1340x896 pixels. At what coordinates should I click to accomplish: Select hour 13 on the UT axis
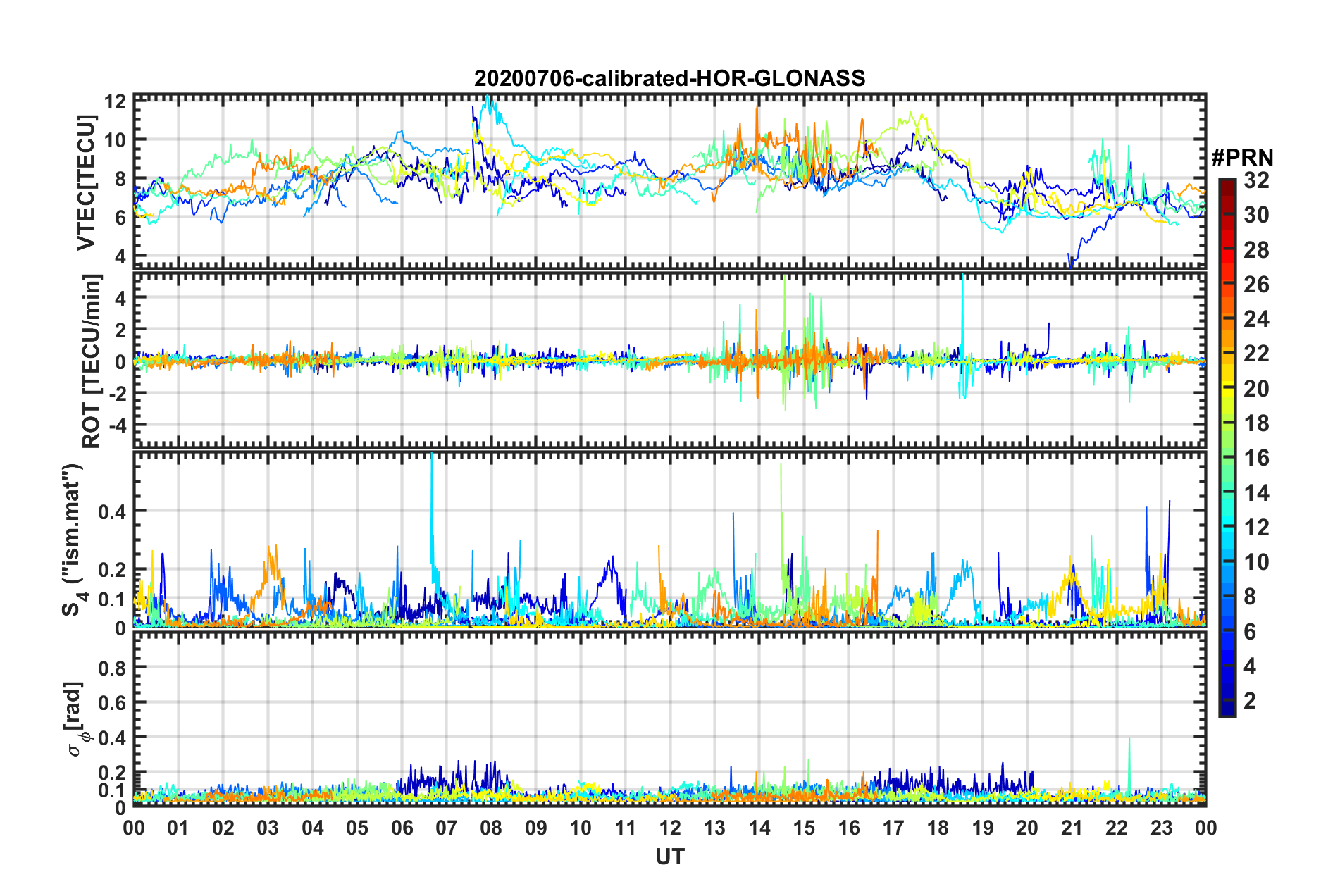tap(714, 828)
